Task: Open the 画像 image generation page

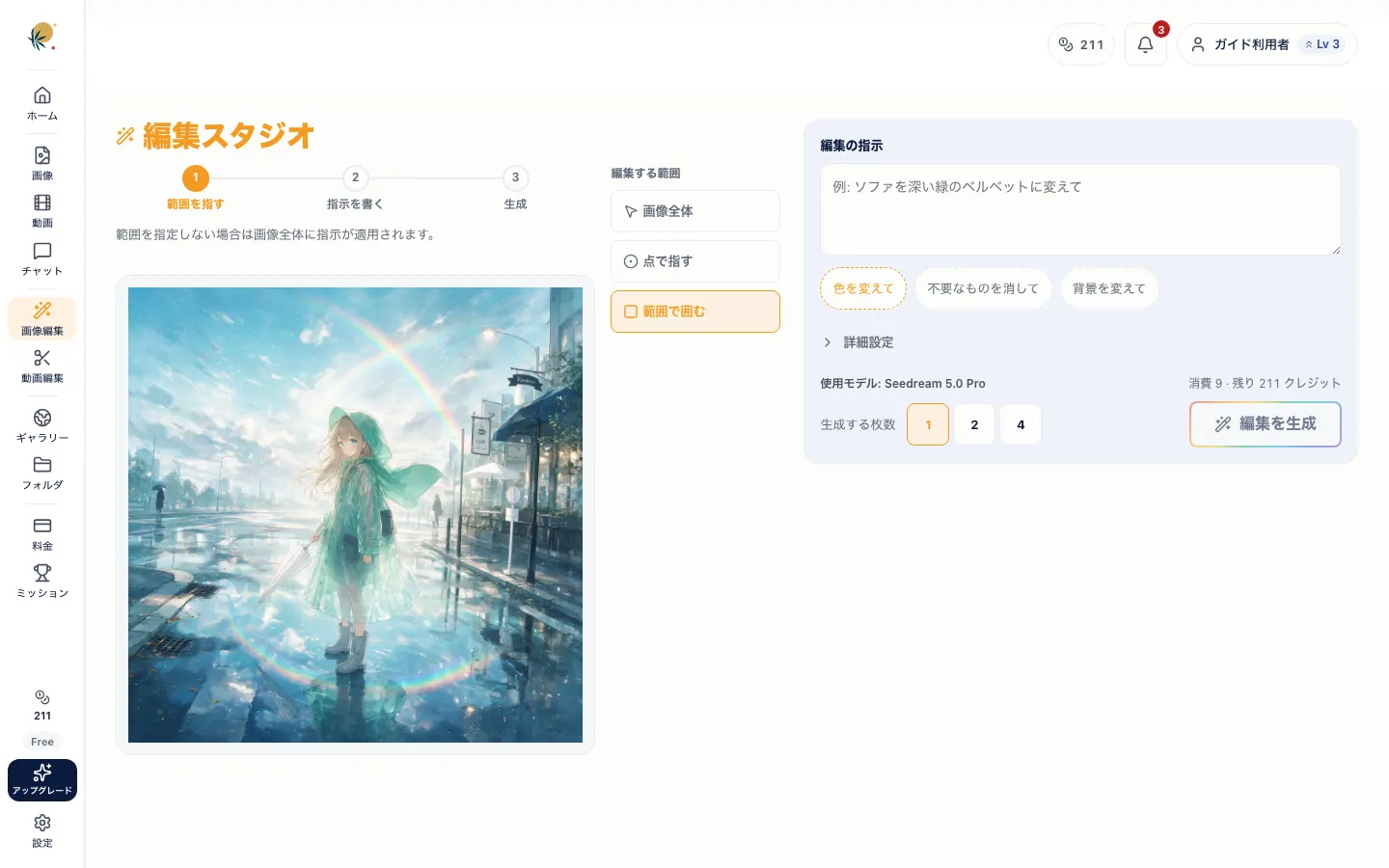Action: click(x=42, y=163)
